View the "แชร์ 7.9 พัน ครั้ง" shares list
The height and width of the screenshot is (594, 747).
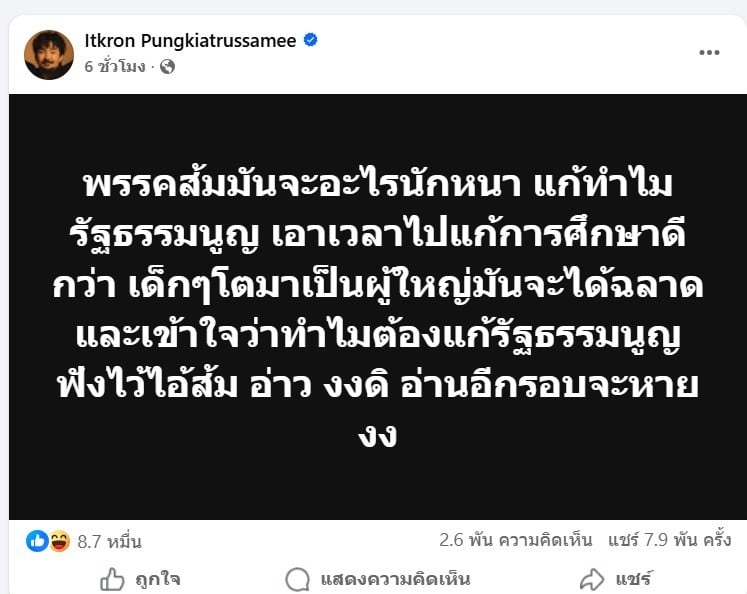tap(667, 540)
